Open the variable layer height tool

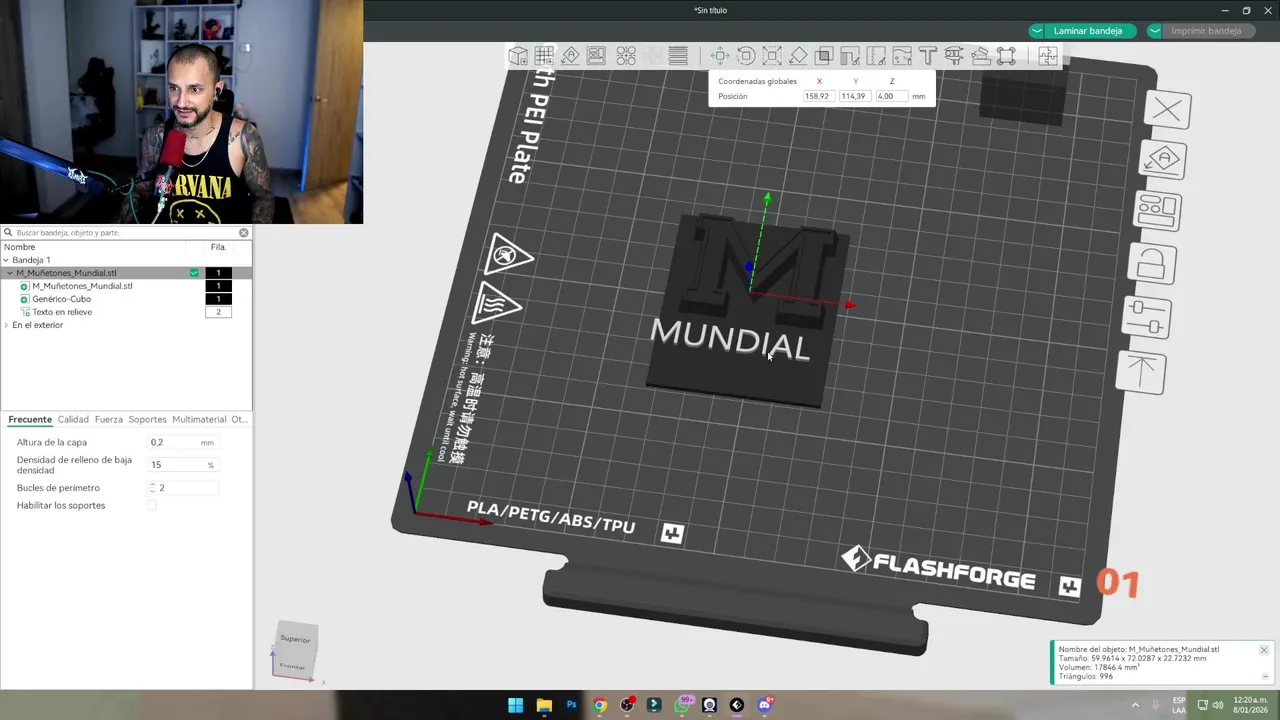pyautogui.click(x=678, y=56)
